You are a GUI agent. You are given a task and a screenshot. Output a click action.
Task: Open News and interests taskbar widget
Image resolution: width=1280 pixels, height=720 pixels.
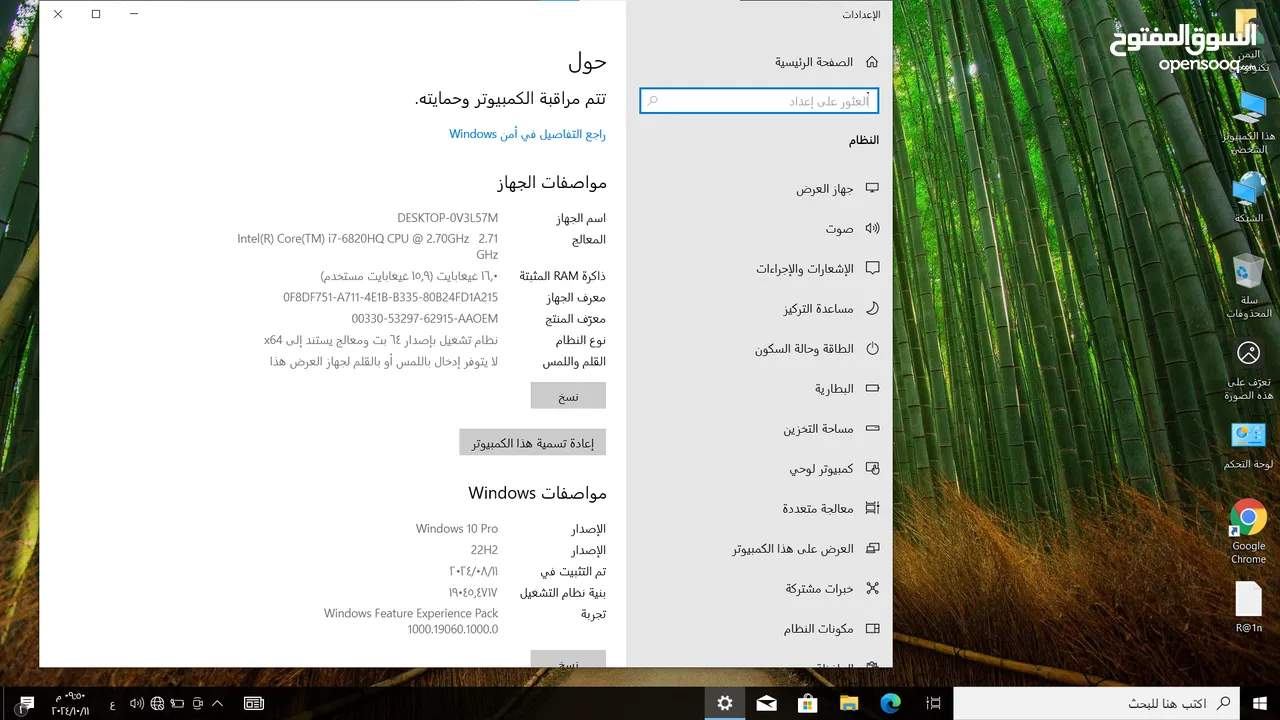(x=254, y=704)
